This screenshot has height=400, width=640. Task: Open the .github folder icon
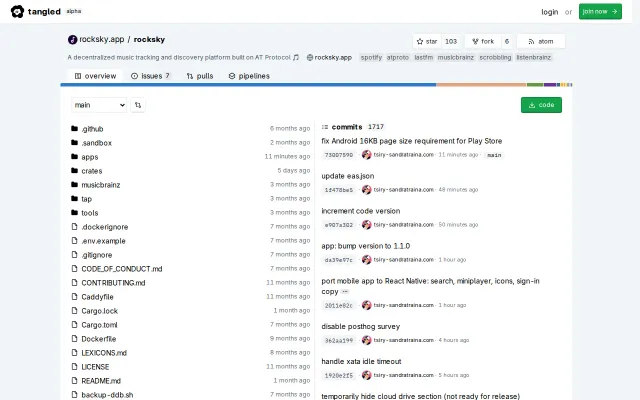74,129
